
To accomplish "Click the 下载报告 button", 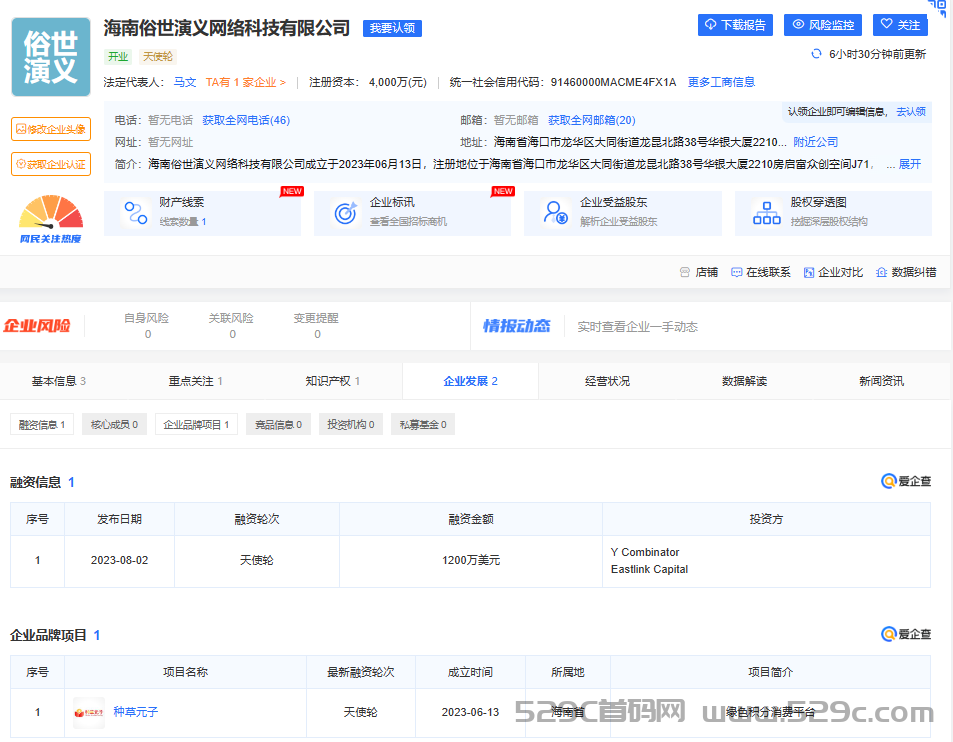I will [735, 25].
